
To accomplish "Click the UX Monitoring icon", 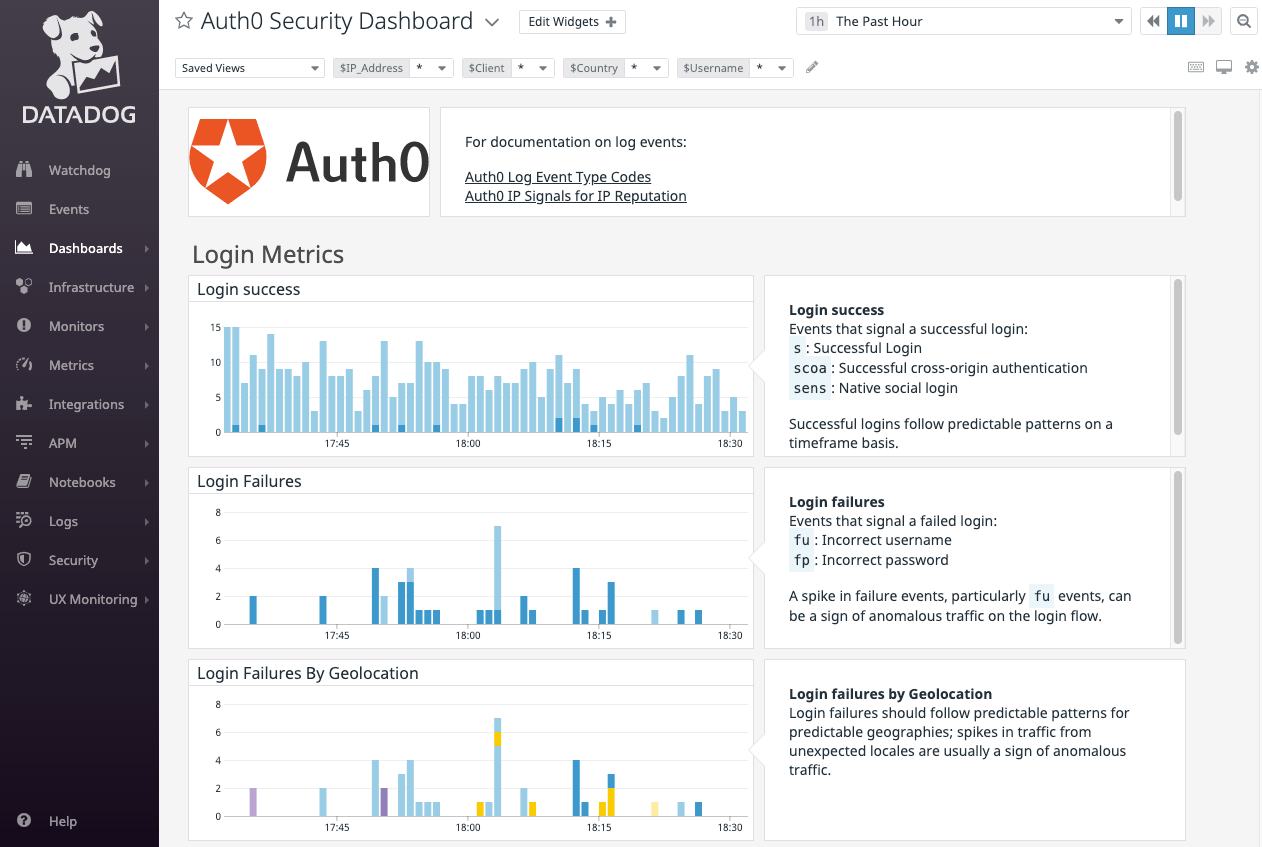I will (25, 599).
